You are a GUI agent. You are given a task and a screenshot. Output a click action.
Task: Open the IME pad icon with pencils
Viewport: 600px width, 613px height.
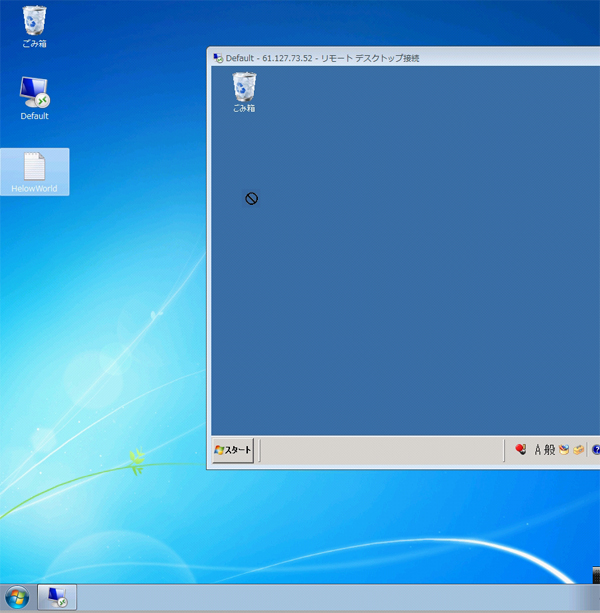coord(564,450)
